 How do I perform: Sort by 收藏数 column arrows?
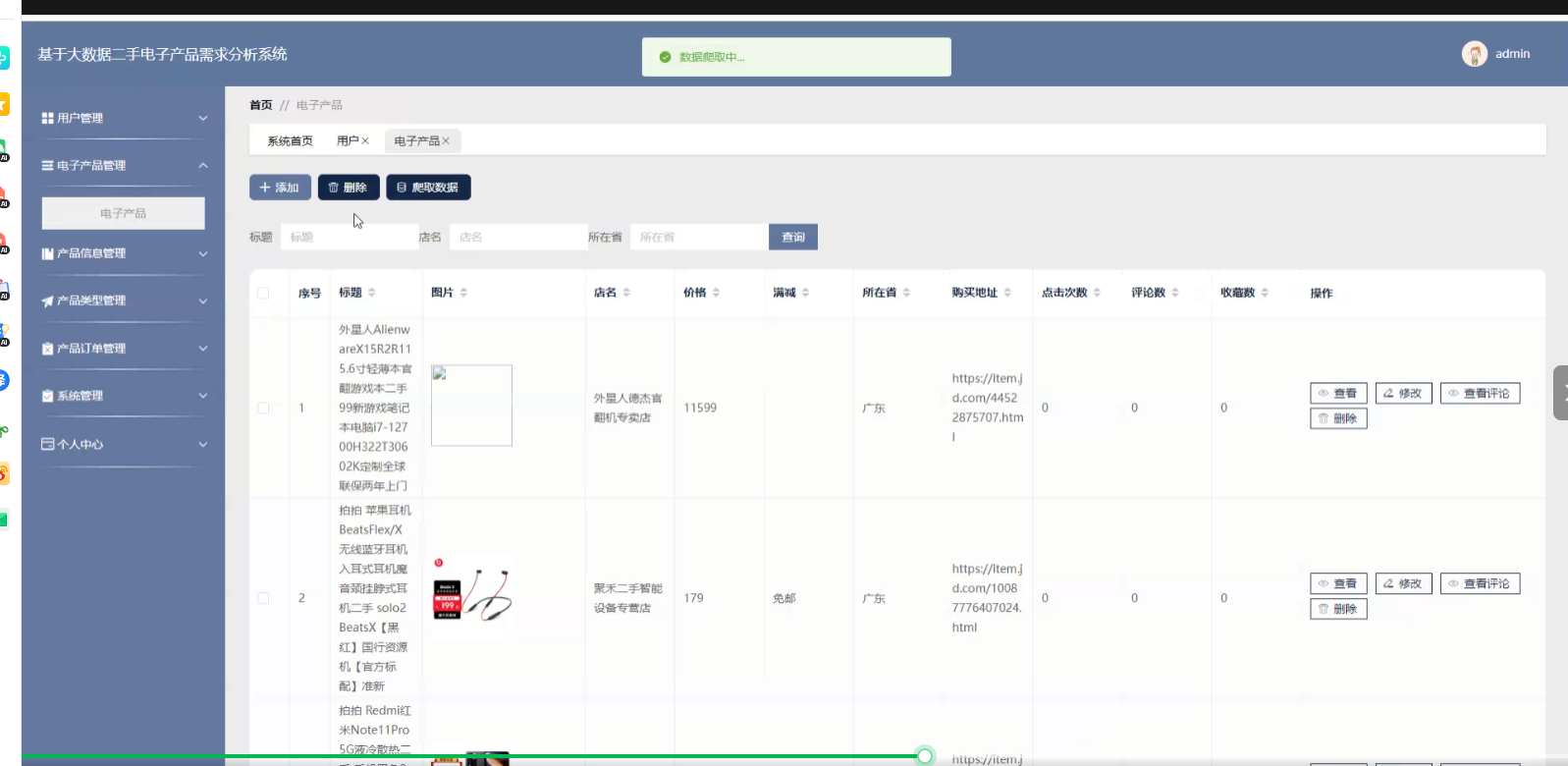pyautogui.click(x=1265, y=293)
